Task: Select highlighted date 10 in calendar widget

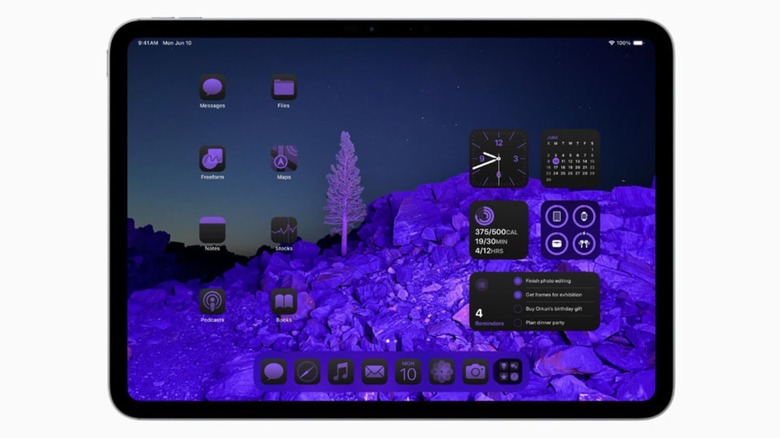Action: click(556, 161)
